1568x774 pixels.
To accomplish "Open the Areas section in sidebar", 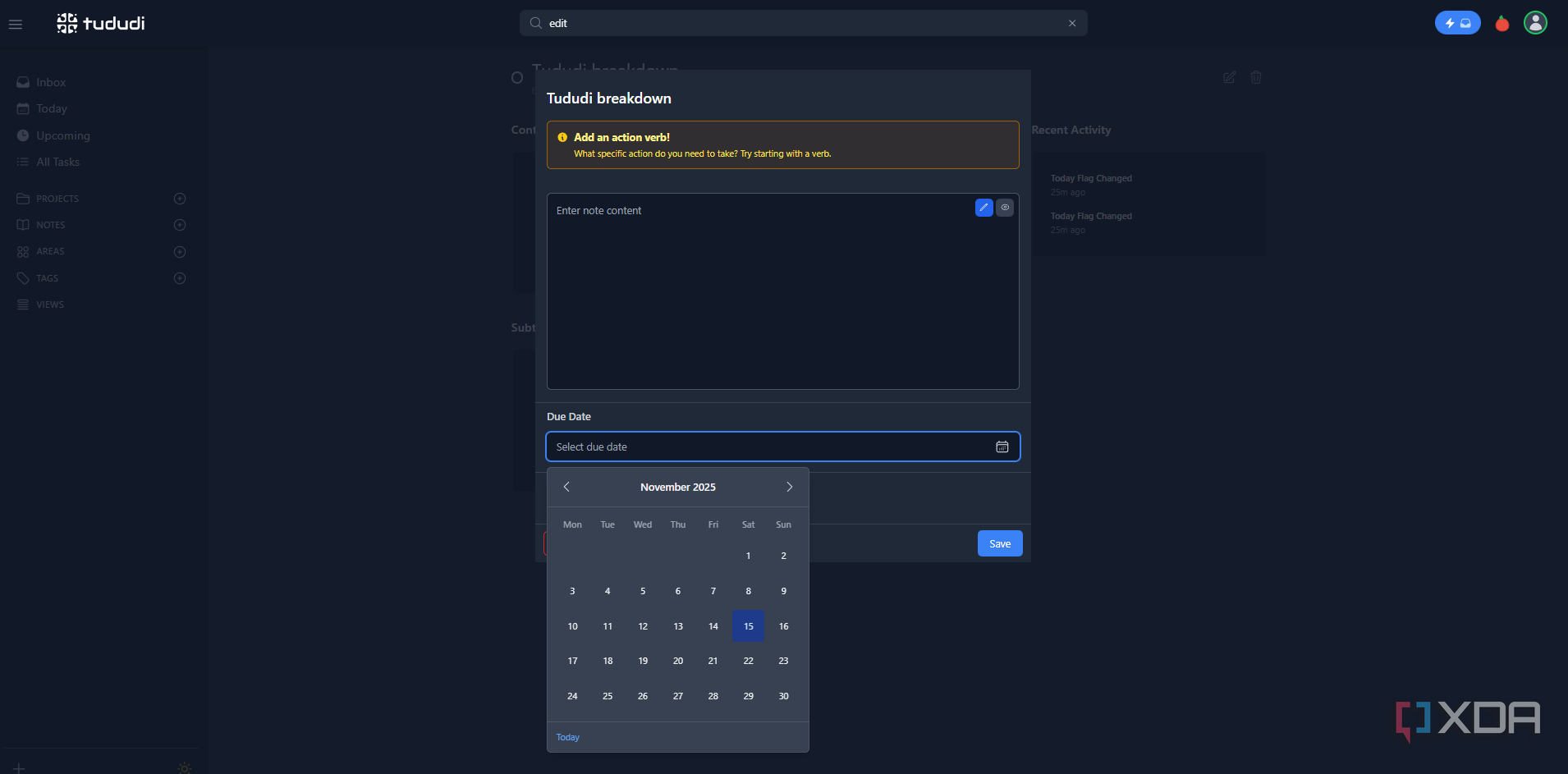I will 50,252.
